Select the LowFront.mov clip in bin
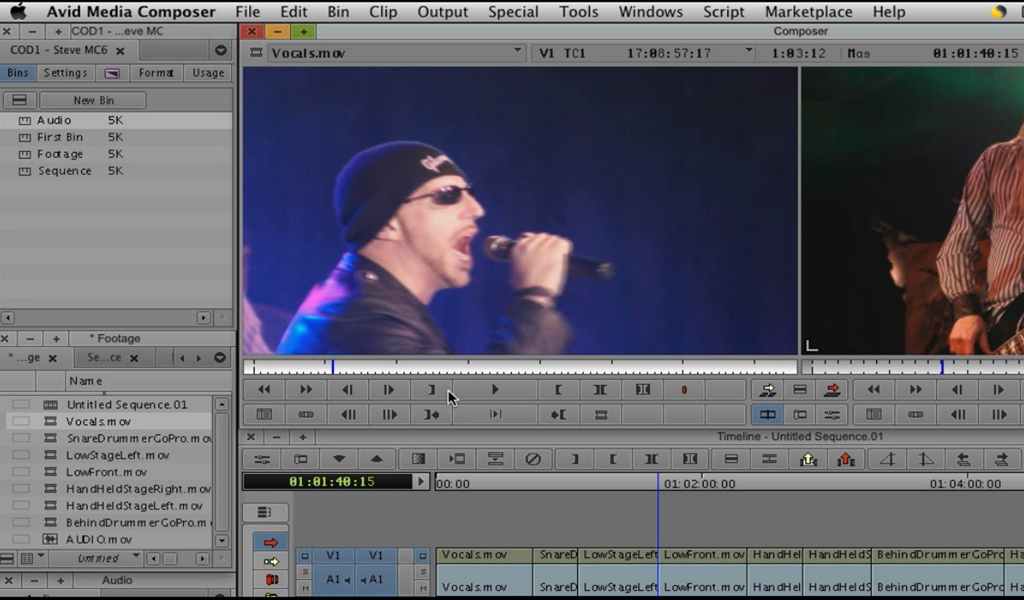1024x600 pixels. [107, 472]
